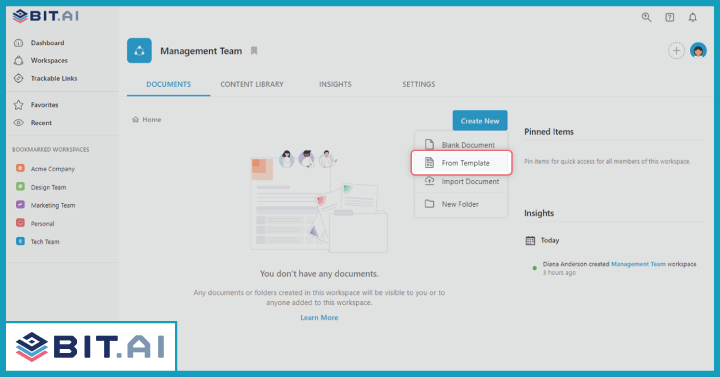The height and width of the screenshot is (377, 720).
Task: Click the Bit.ai logo in sidebar header
Action: coord(45,16)
